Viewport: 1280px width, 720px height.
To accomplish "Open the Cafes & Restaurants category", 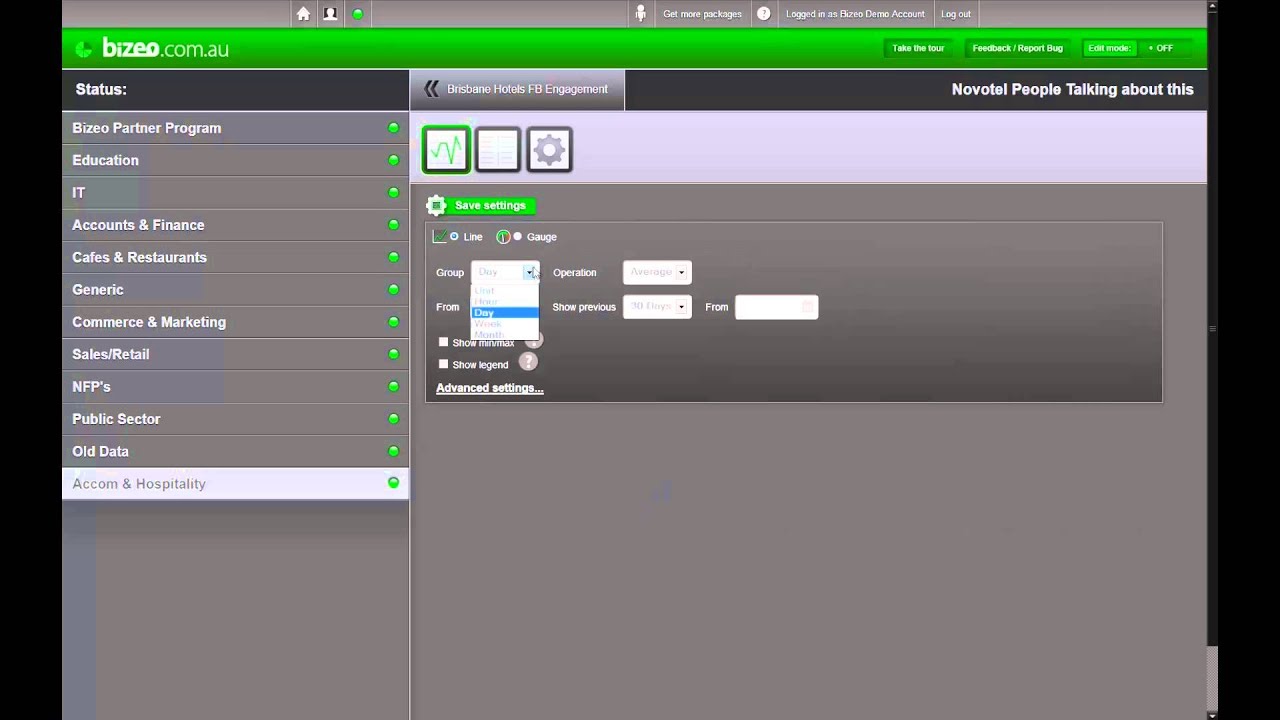I will point(235,257).
